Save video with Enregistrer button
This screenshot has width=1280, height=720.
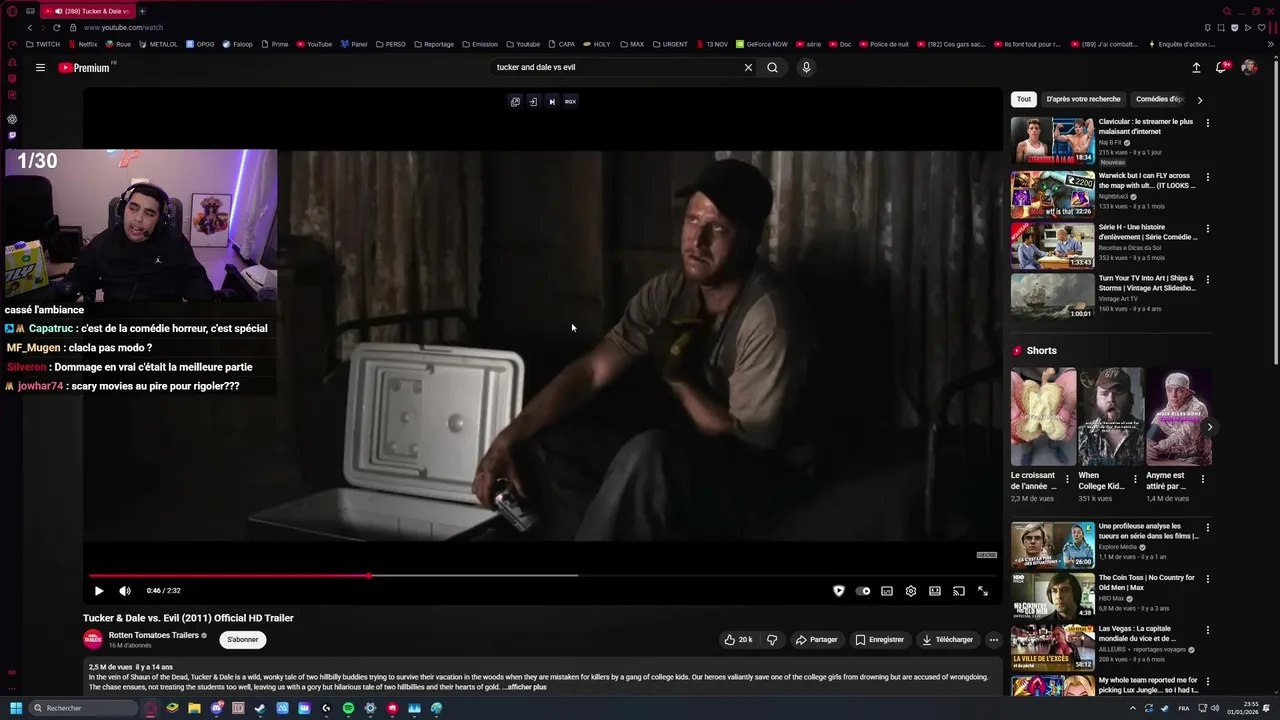point(880,640)
